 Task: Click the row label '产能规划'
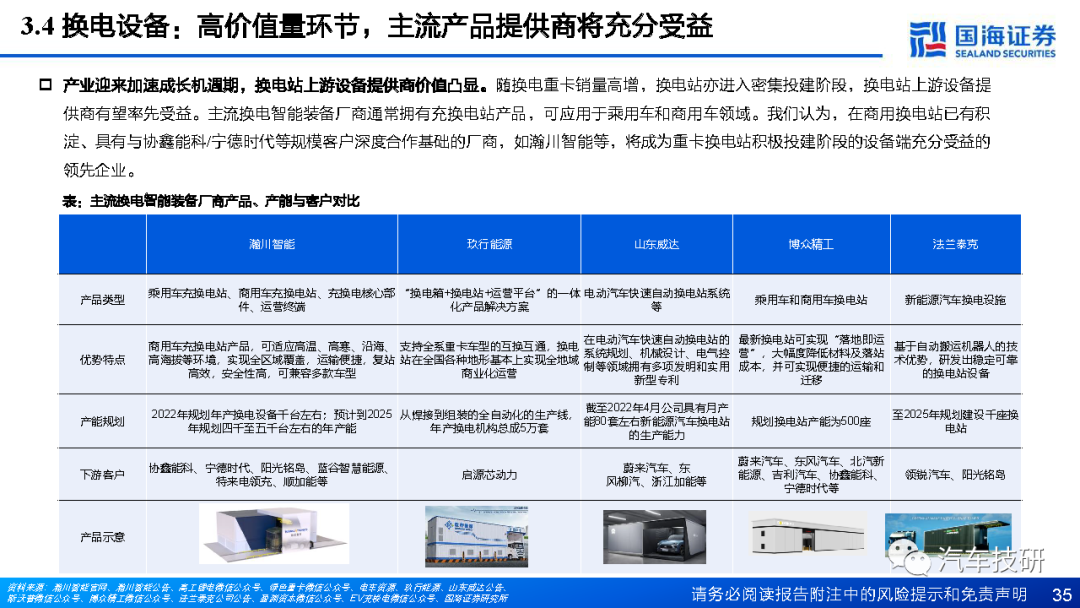point(103,421)
